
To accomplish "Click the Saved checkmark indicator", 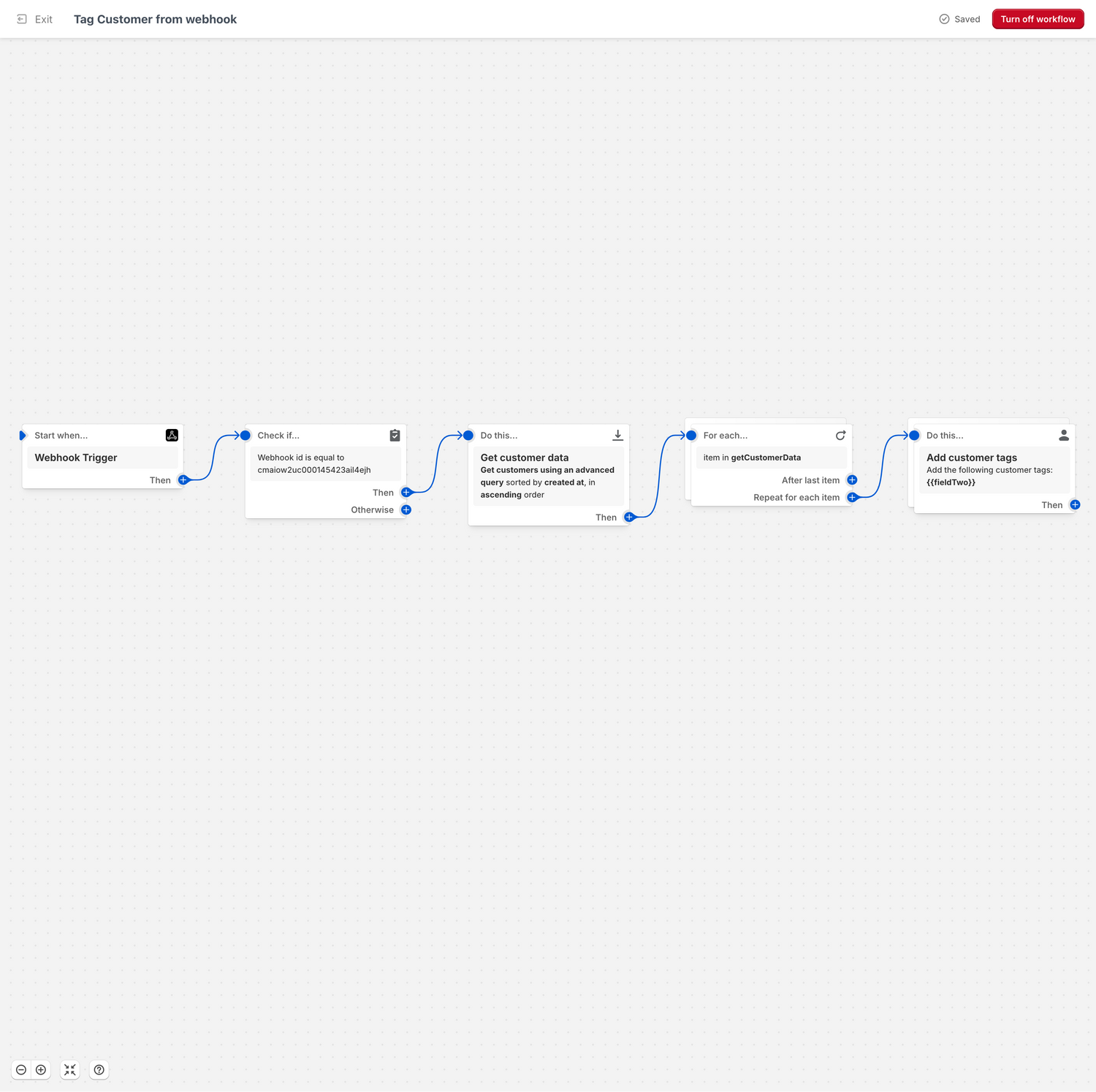I will [945, 19].
